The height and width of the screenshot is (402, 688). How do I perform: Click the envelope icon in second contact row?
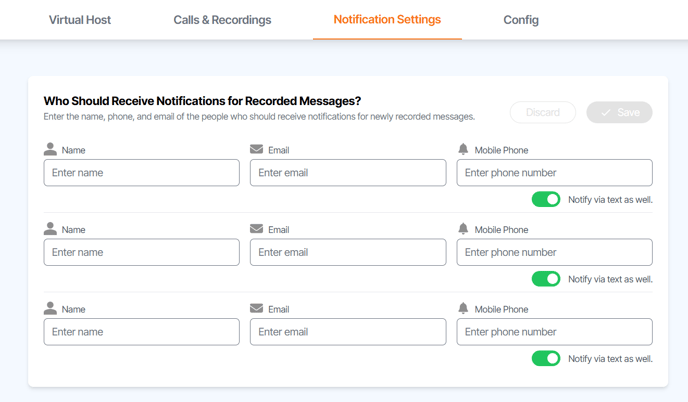pos(256,229)
